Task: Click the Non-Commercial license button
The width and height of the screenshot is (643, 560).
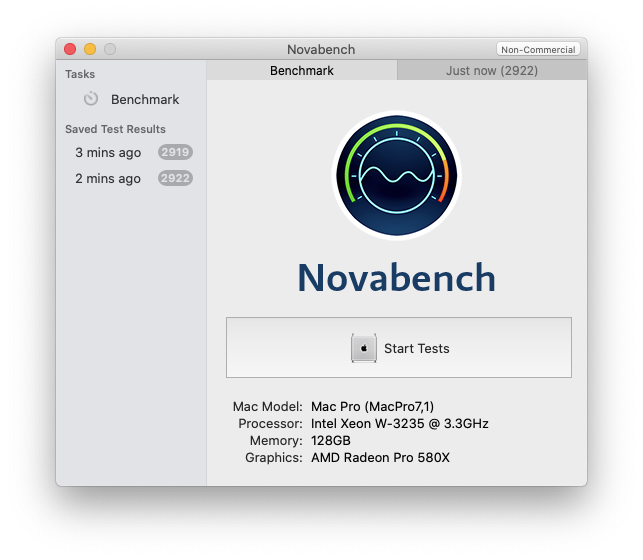Action: click(x=538, y=49)
